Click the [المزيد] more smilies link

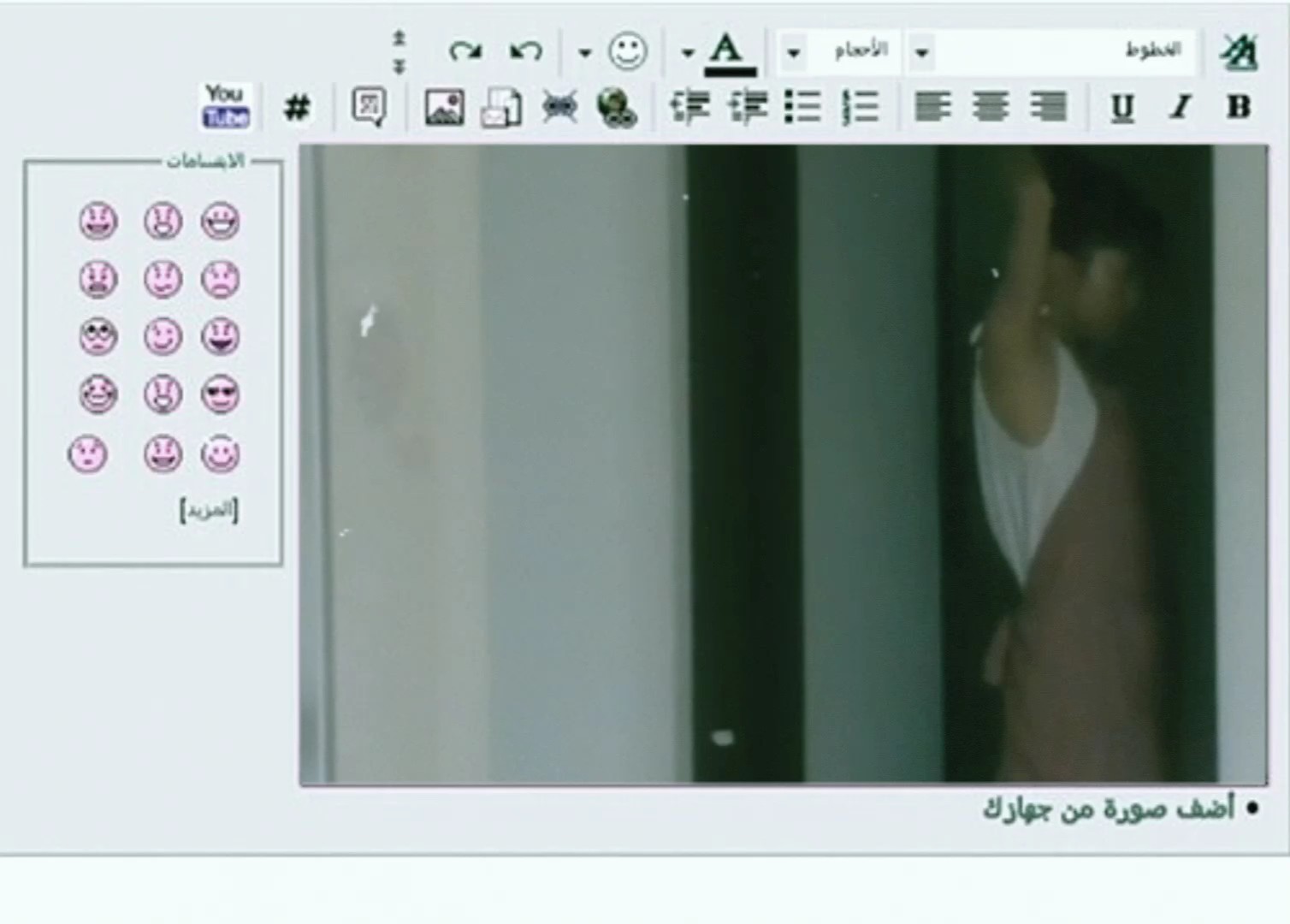[209, 510]
